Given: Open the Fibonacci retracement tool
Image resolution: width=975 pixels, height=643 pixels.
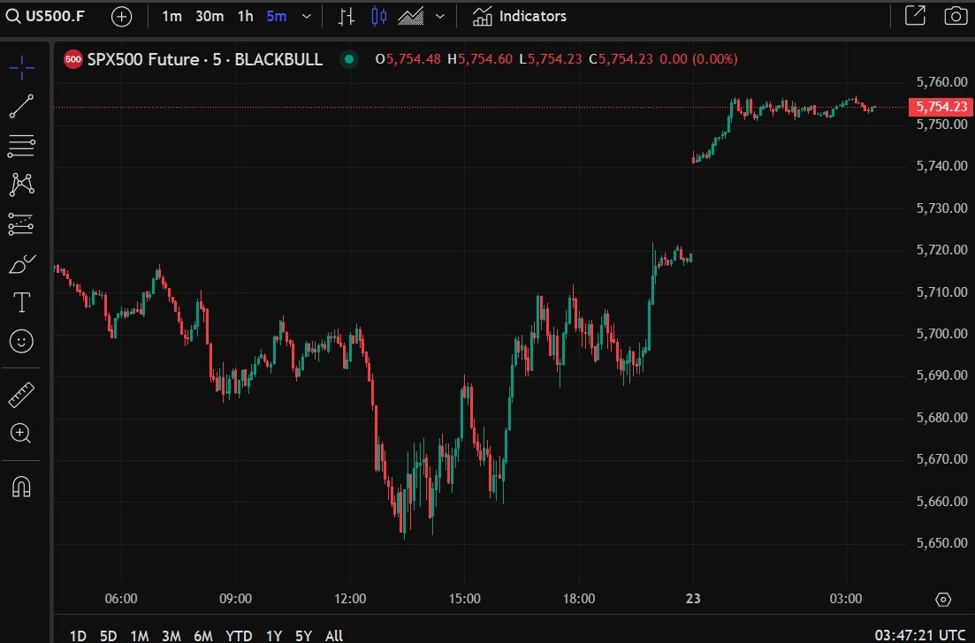Looking at the screenshot, I should point(21,145).
